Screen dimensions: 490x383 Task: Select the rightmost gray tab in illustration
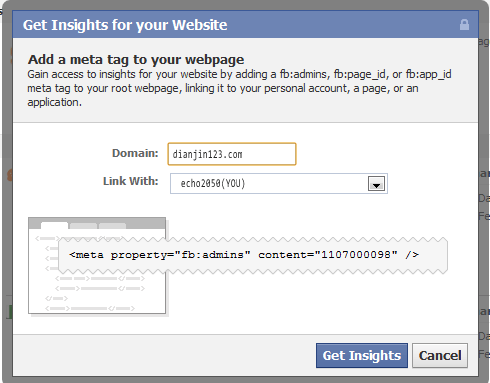pyautogui.click(x=112, y=226)
